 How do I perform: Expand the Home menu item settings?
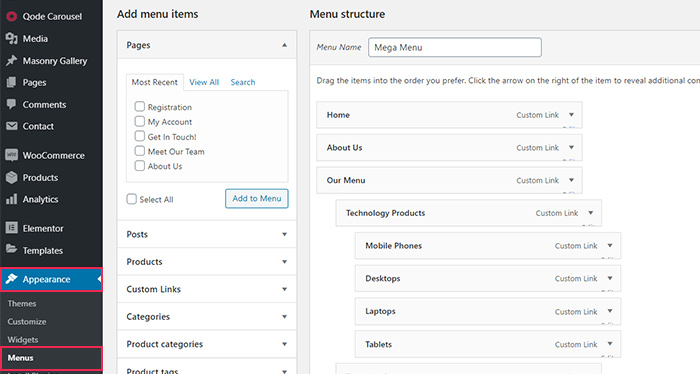coord(571,115)
